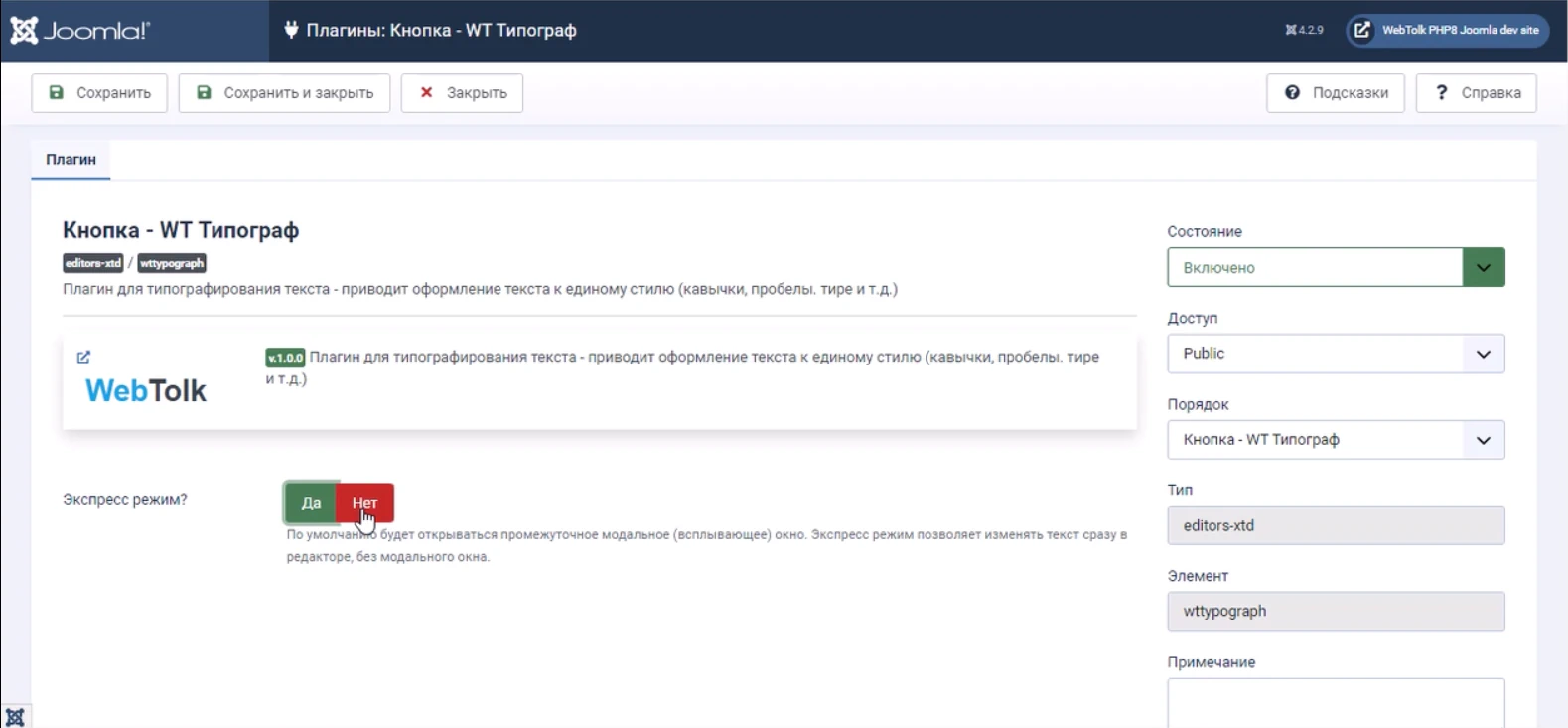Click Сохранить и закрыть button
The width and height of the screenshot is (1568, 728).
click(284, 93)
